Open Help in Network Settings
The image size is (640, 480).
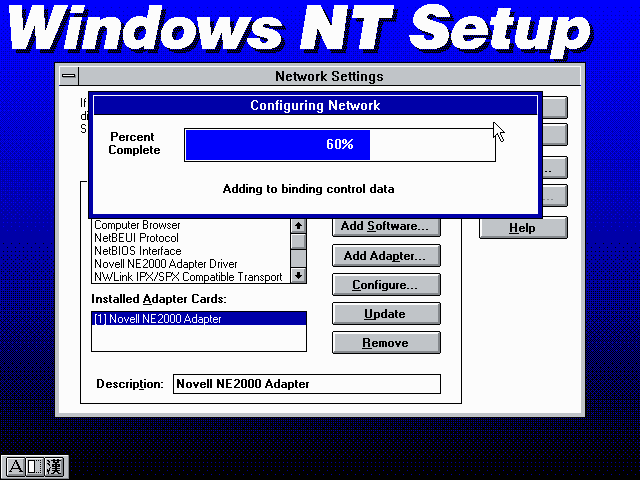pyautogui.click(x=523, y=228)
